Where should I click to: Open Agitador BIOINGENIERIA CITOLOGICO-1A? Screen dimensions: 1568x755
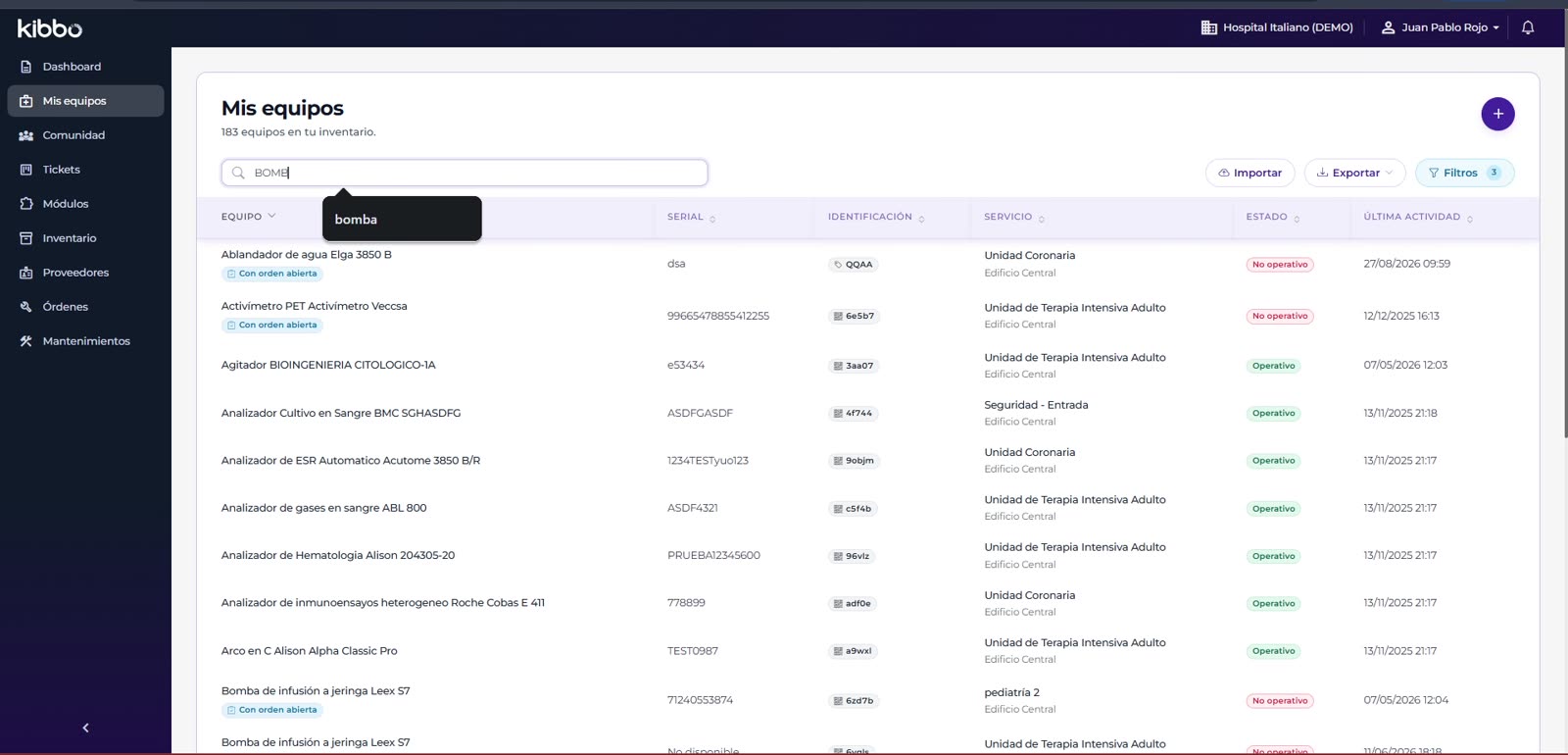328,365
